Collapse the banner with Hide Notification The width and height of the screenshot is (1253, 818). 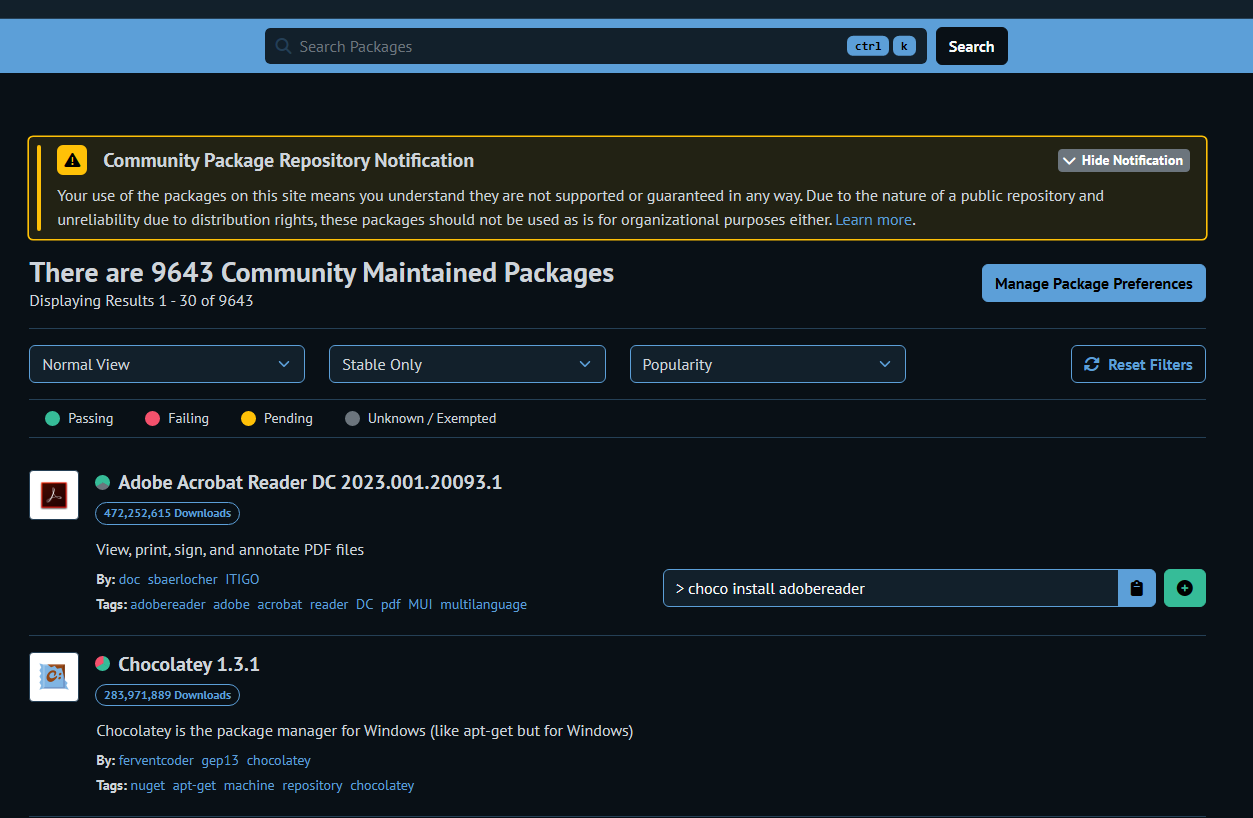tap(1123, 160)
